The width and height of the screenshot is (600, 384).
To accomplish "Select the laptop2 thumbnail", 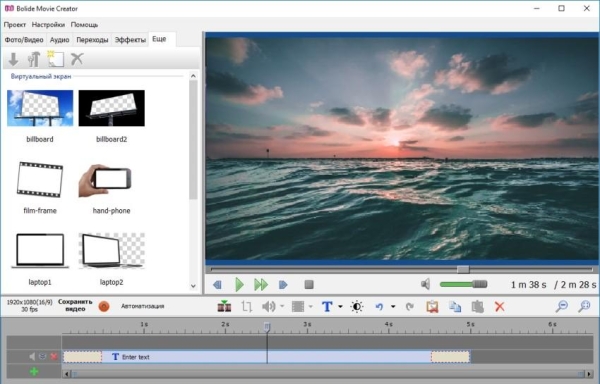I will (112, 251).
